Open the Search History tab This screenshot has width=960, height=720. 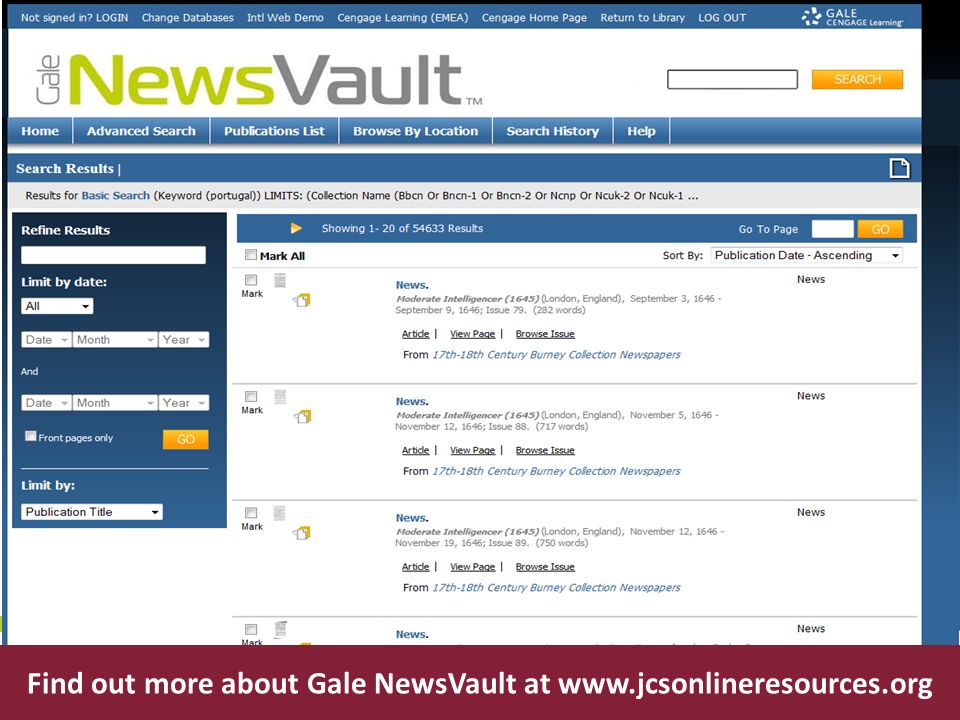[x=553, y=131]
